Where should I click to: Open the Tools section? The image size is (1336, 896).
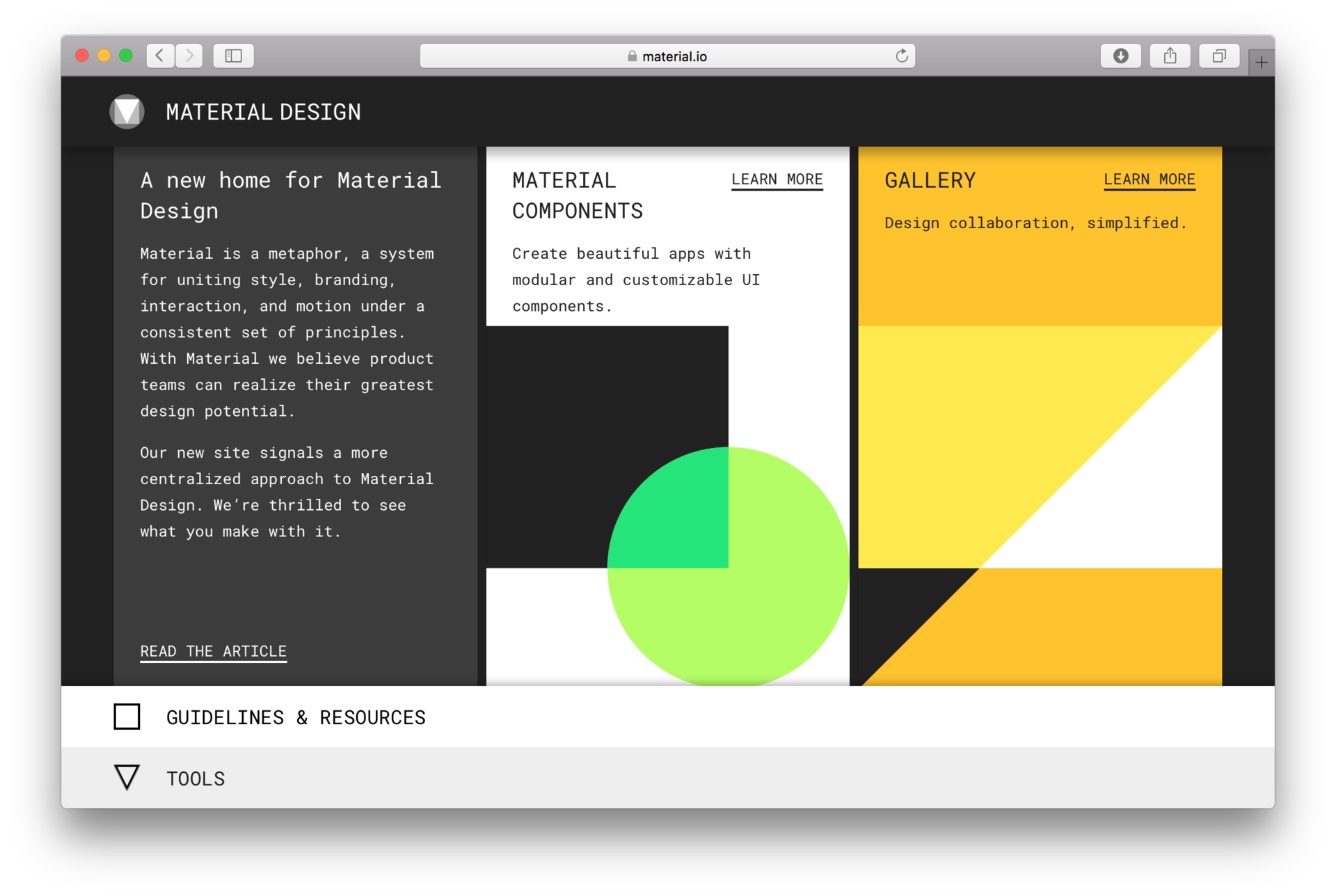[196, 778]
